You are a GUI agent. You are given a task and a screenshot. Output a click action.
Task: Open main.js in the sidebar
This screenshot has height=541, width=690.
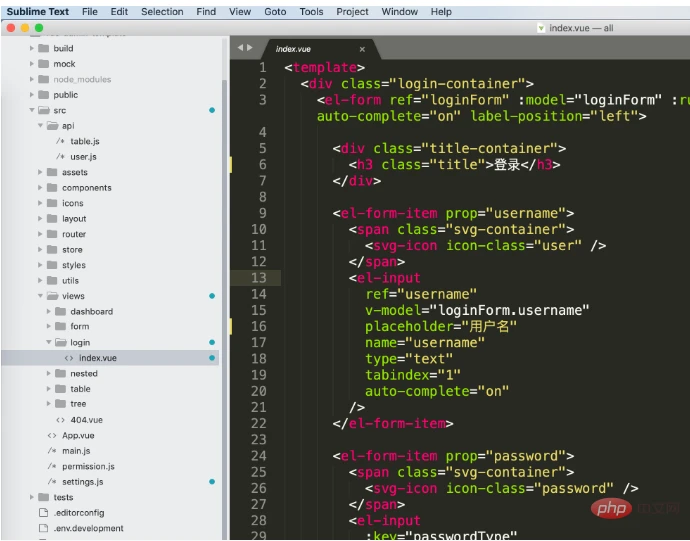tap(76, 451)
